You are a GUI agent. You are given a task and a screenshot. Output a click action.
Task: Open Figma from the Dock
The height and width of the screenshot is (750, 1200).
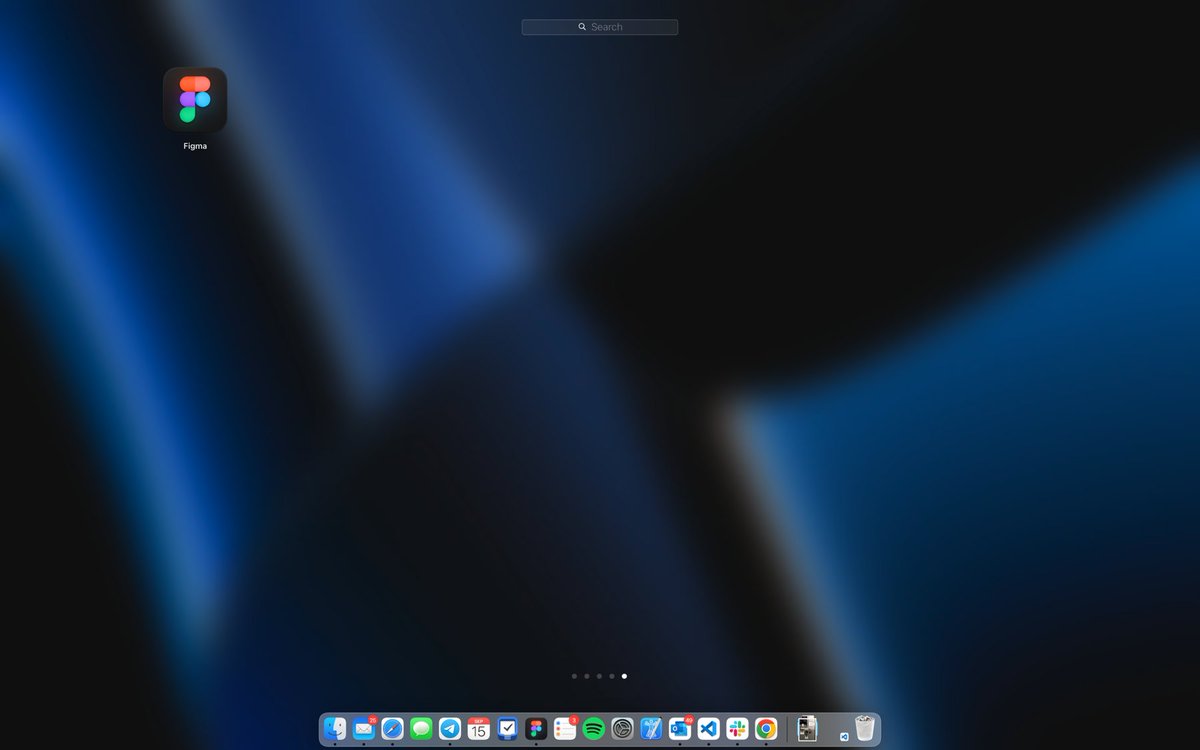point(537,728)
